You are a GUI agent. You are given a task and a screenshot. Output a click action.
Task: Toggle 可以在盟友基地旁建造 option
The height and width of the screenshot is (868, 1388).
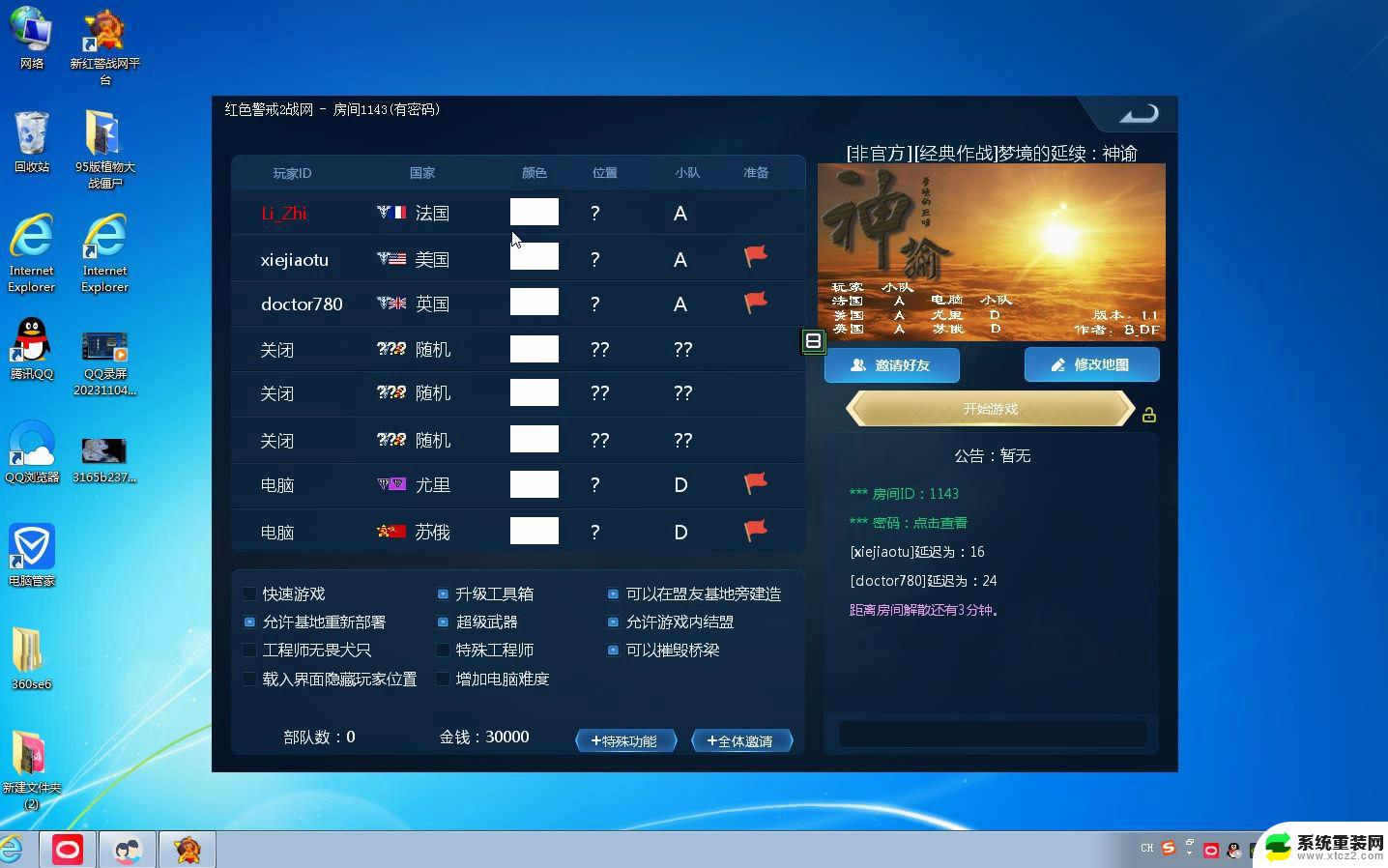point(613,593)
